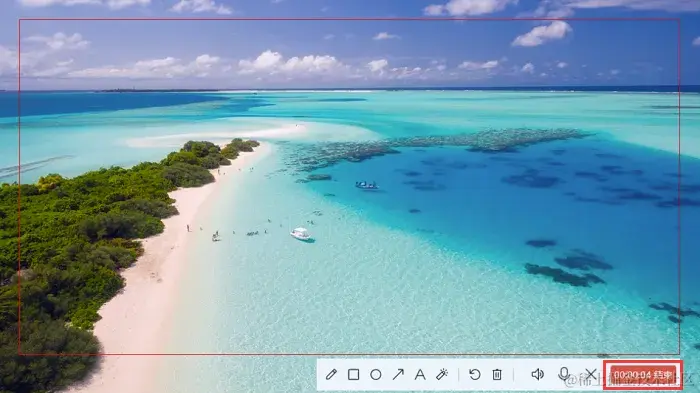Click the top edge of red recording frame
The image size is (700, 393).
click(x=349, y=19)
